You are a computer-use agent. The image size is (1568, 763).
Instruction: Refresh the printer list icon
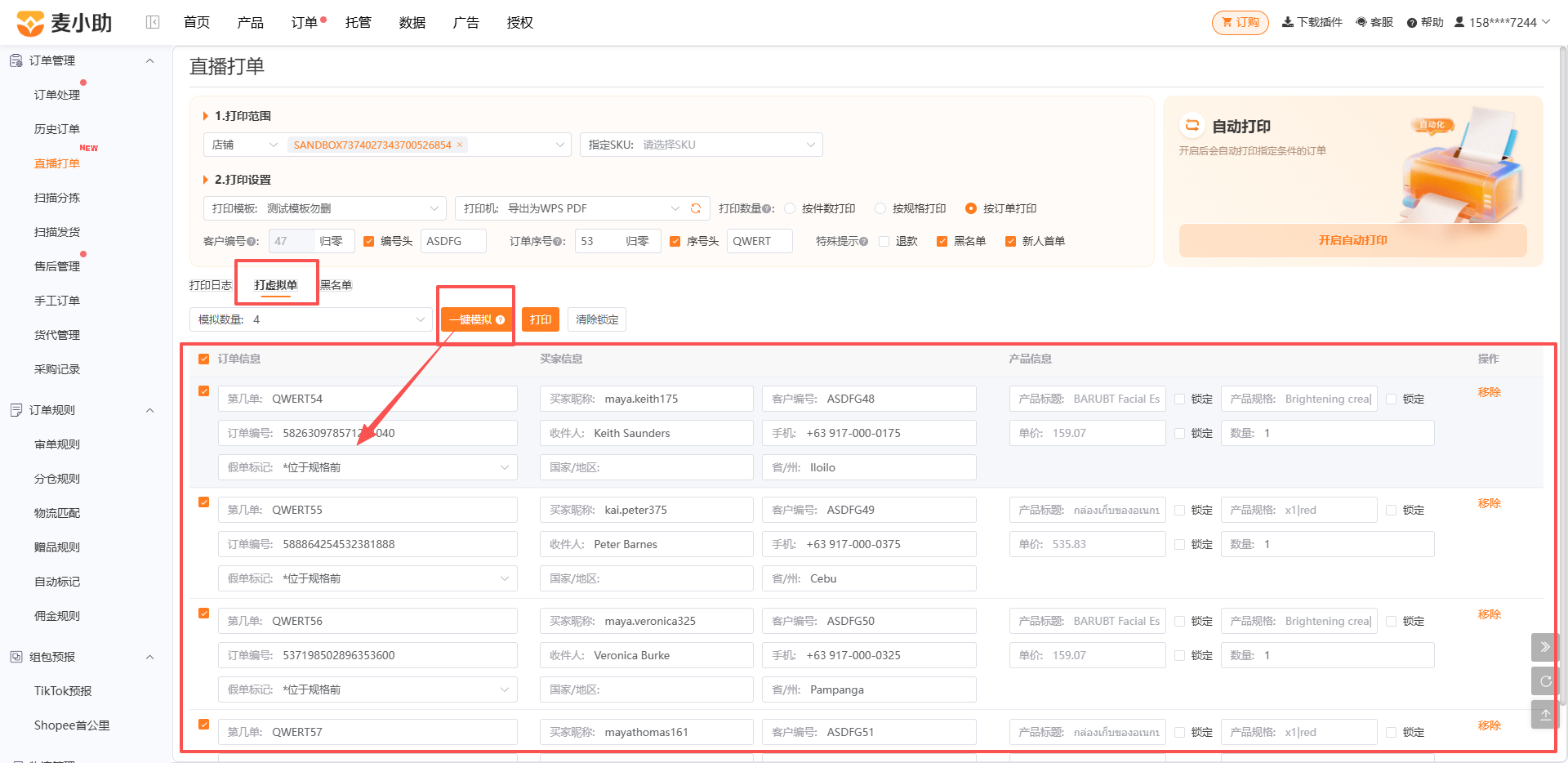[x=696, y=208]
